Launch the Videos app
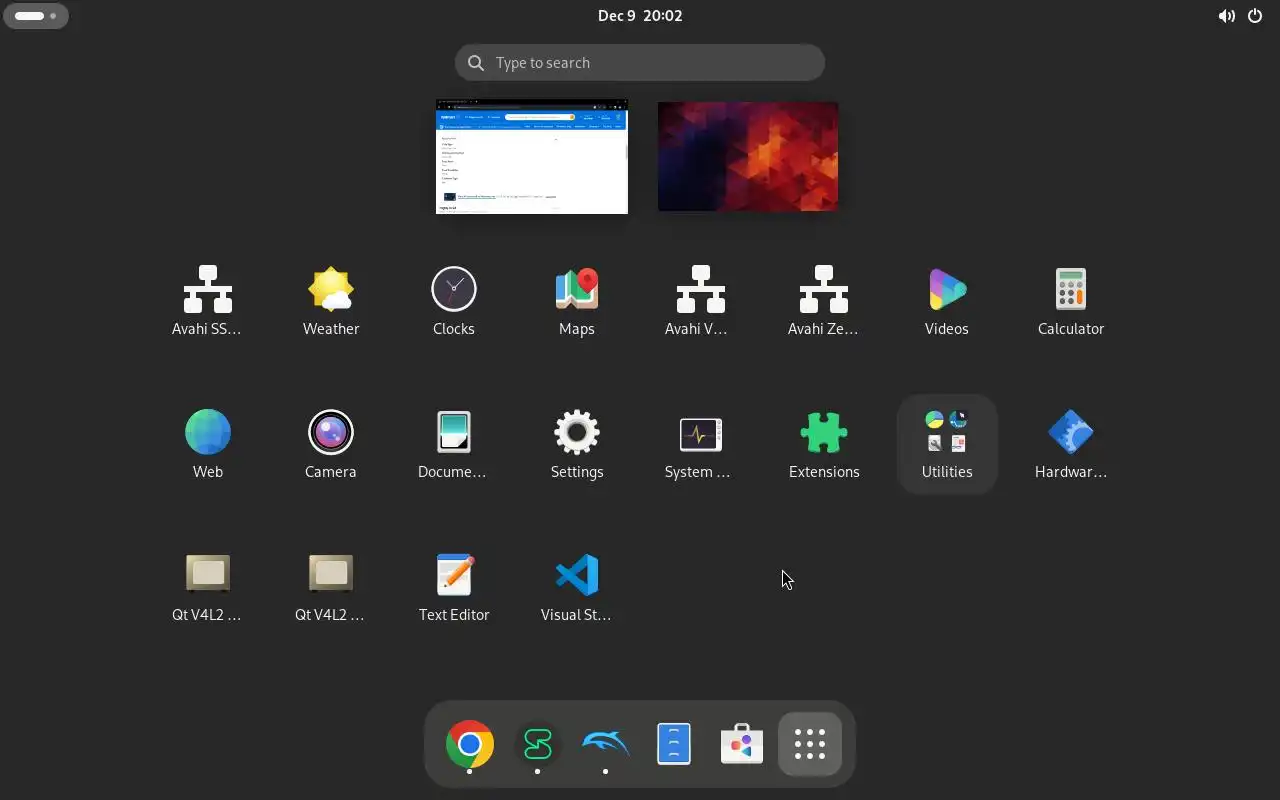 coord(947,300)
